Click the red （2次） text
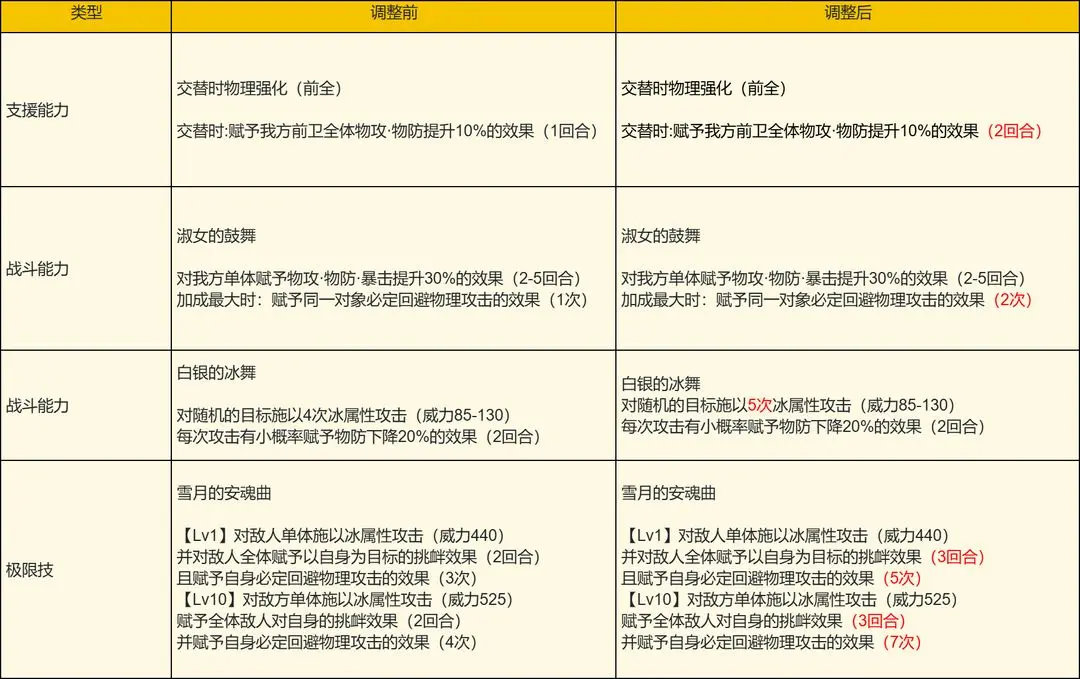The width and height of the screenshot is (1080, 679). [x=1012, y=300]
